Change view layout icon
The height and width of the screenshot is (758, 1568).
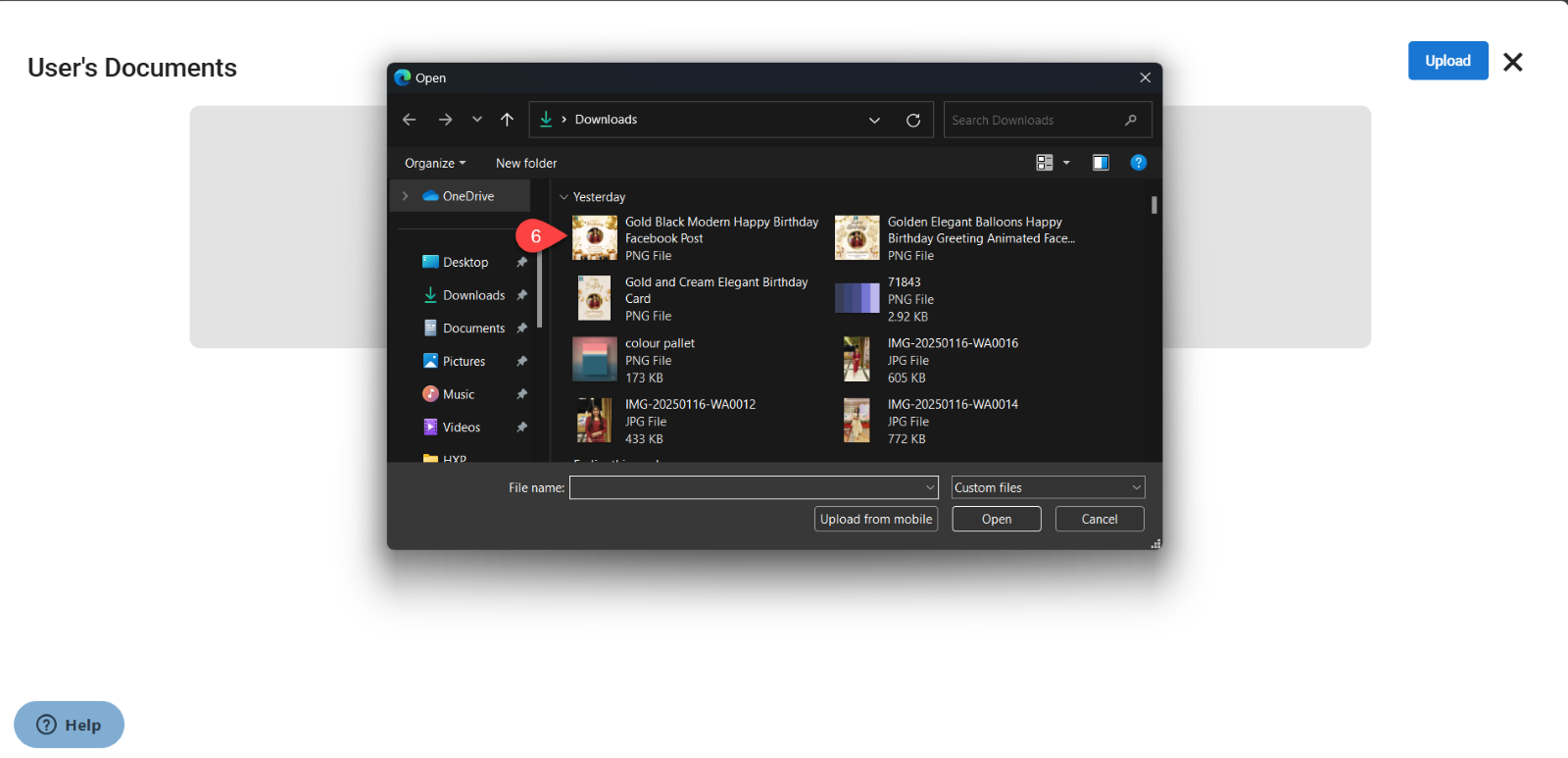click(x=1045, y=163)
